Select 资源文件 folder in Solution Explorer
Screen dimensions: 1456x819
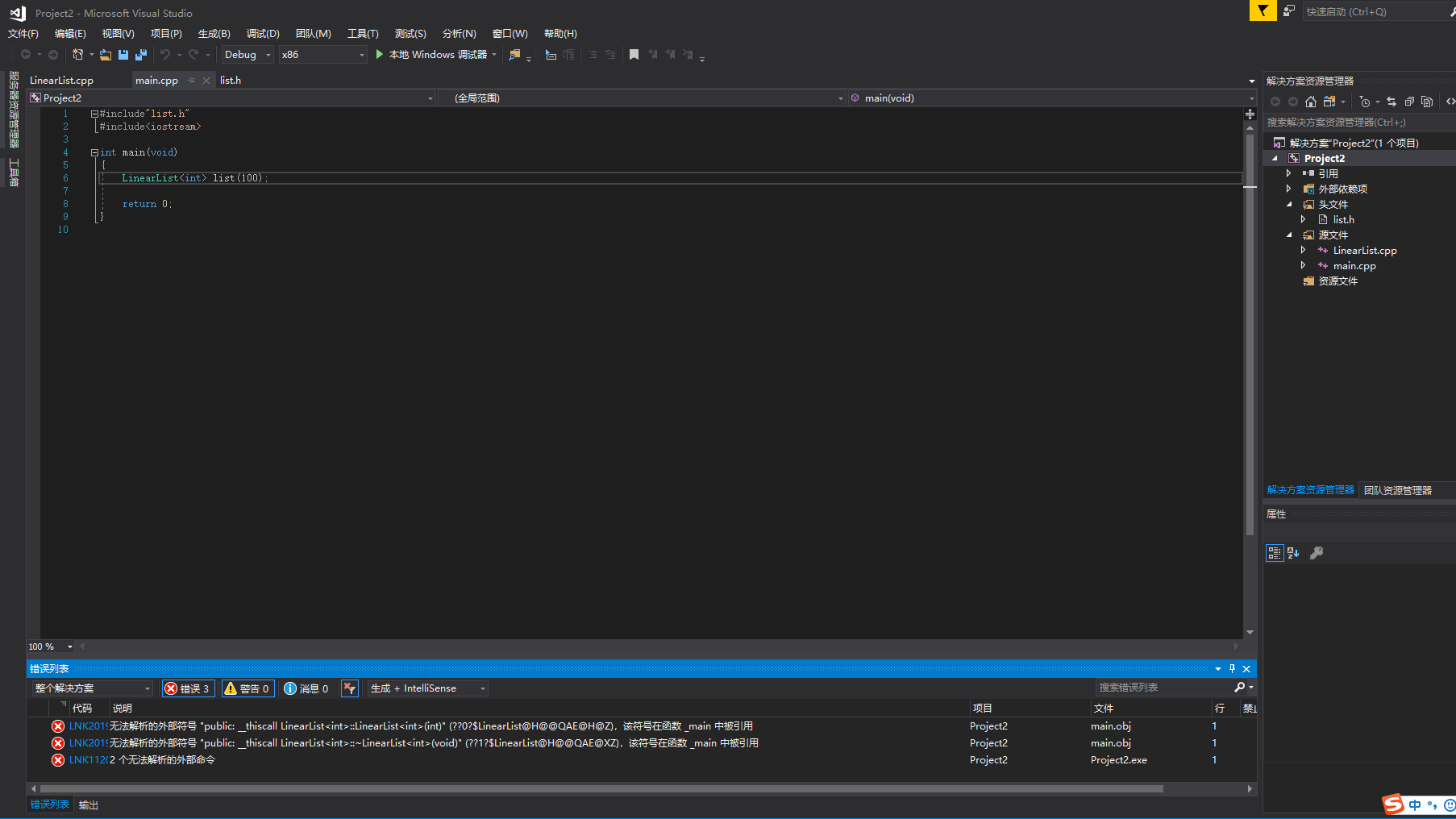click(x=1337, y=281)
